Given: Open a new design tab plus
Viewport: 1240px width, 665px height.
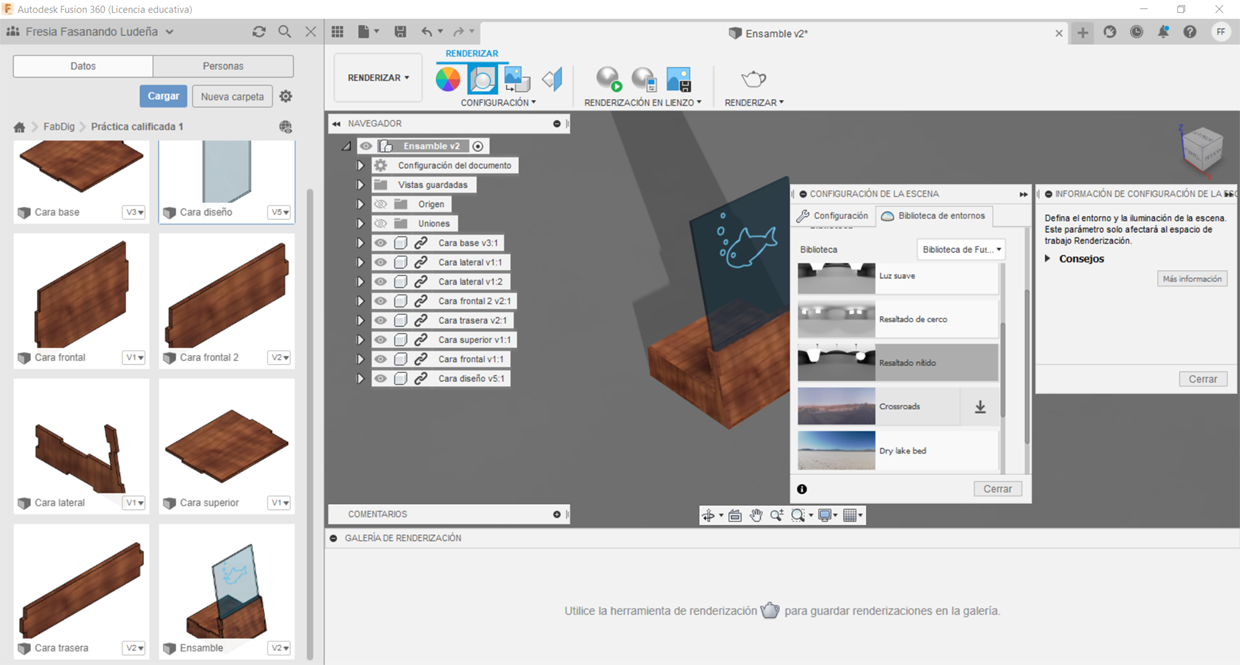Looking at the screenshot, I should [x=1083, y=32].
